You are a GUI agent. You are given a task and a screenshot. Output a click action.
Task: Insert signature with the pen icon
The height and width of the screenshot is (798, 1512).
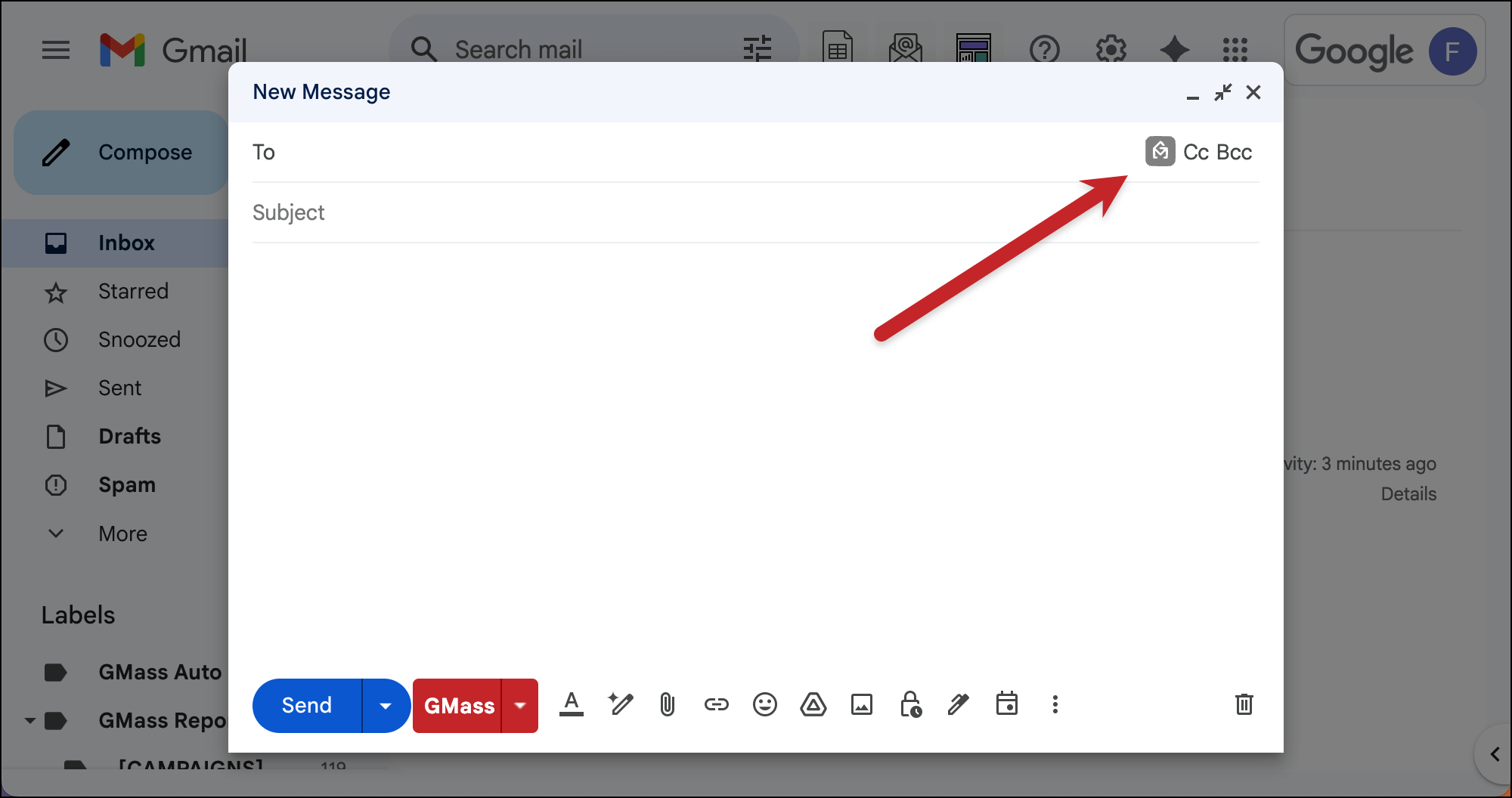coord(958,705)
